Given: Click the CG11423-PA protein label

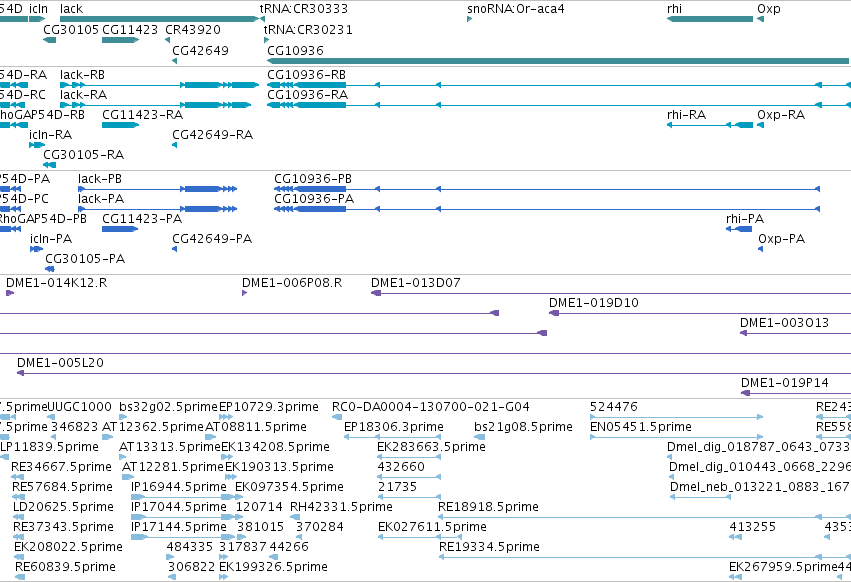Looking at the screenshot, I should (x=142, y=219).
